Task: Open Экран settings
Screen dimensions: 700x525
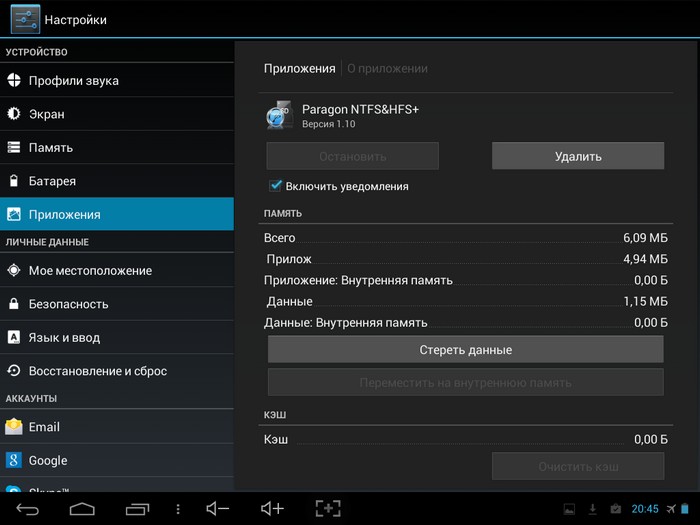Action: (x=117, y=114)
